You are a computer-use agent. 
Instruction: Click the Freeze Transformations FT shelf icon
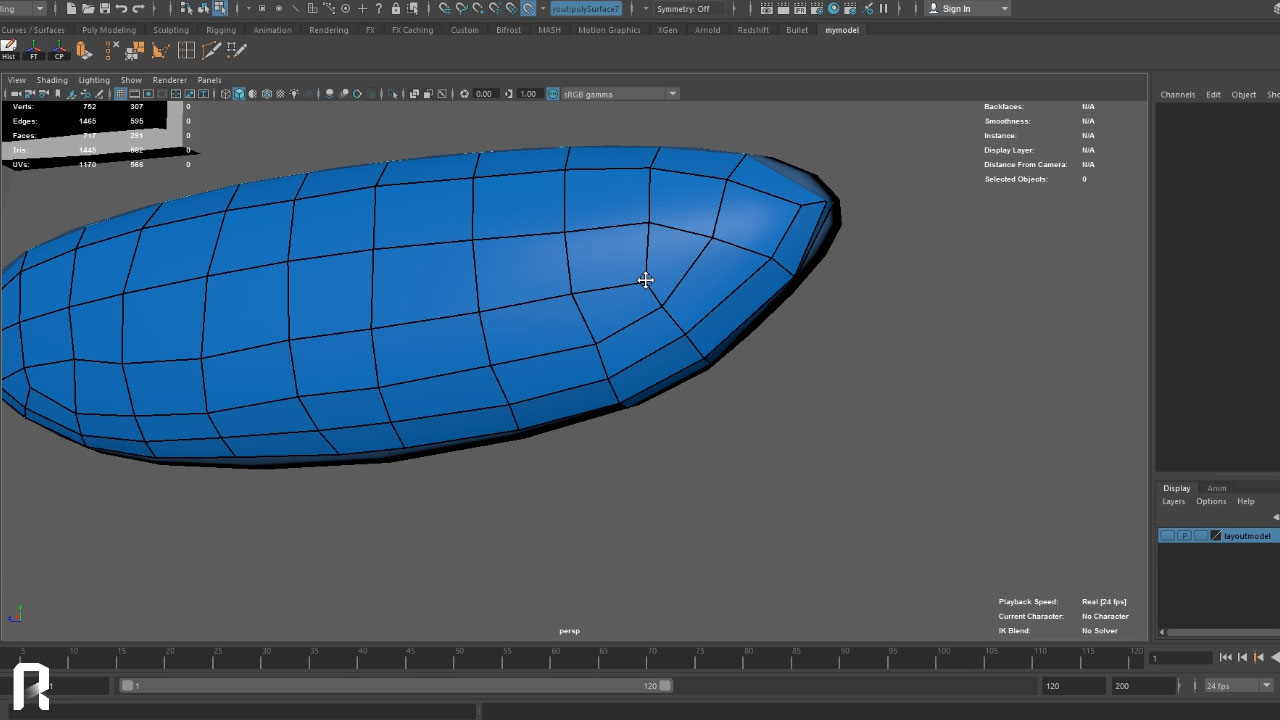(34, 51)
